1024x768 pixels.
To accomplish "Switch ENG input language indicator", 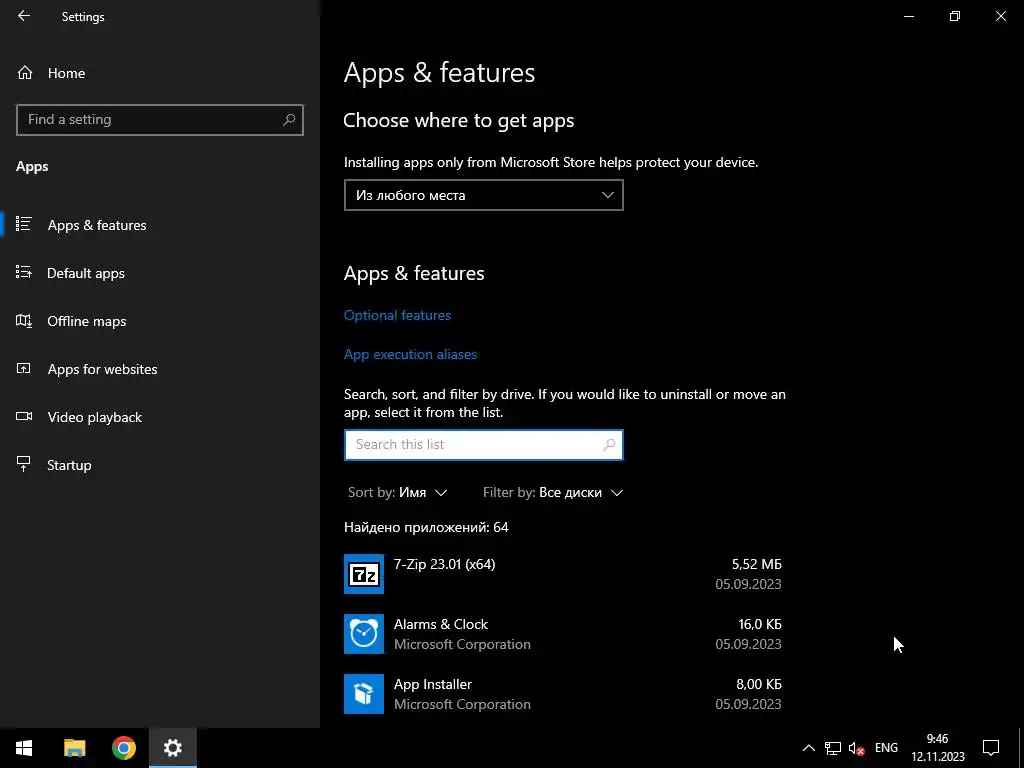I will point(886,748).
